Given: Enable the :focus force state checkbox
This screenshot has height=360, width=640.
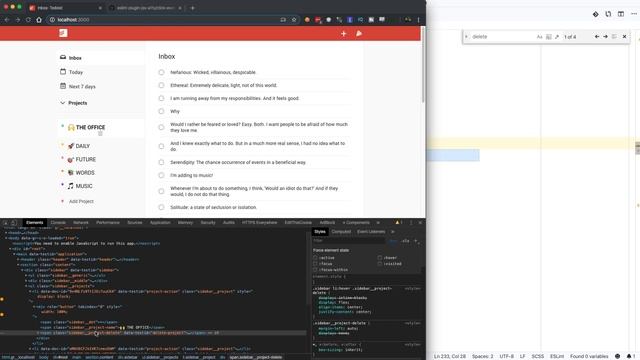Looking at the screenshot, I should 315,264.
